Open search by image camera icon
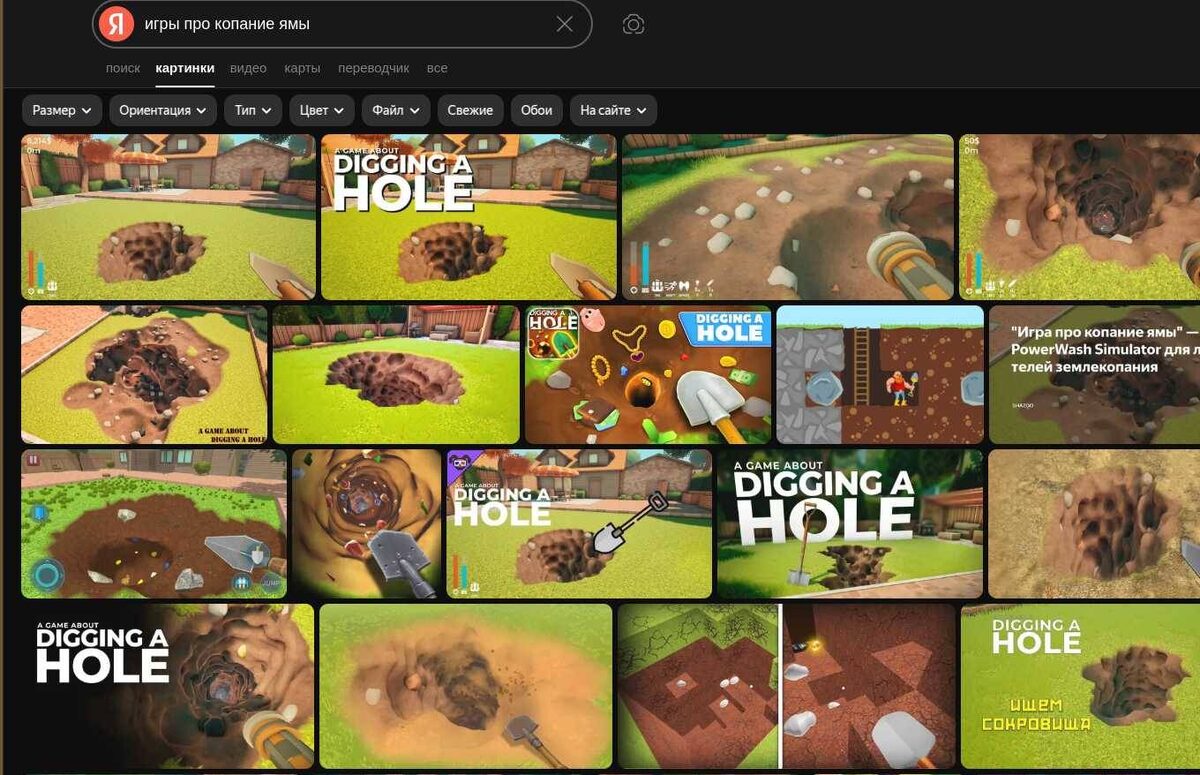Screen dimensions: 1200x775 (x=633, y=24)
